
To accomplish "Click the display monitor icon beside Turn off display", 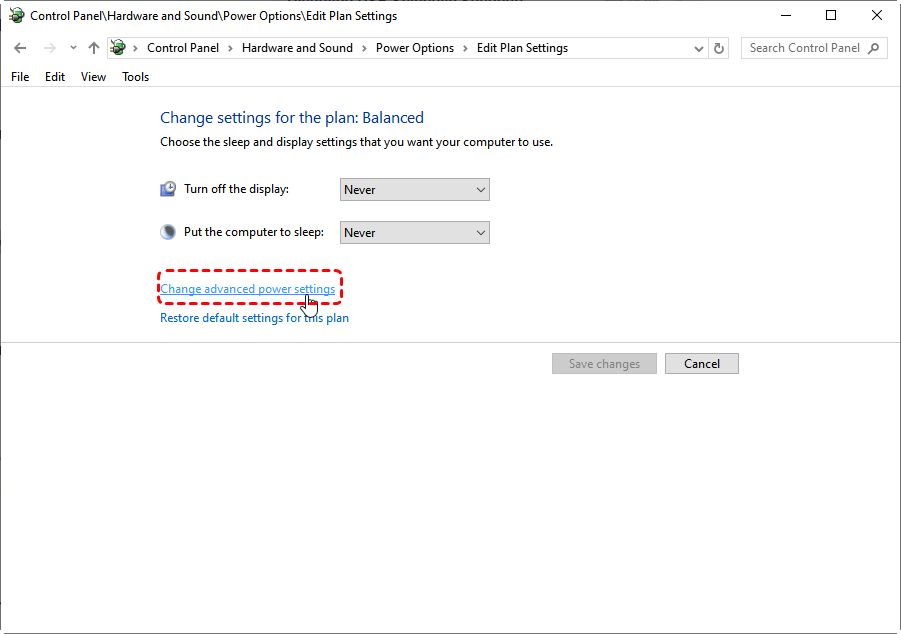I will pos(168,189).
